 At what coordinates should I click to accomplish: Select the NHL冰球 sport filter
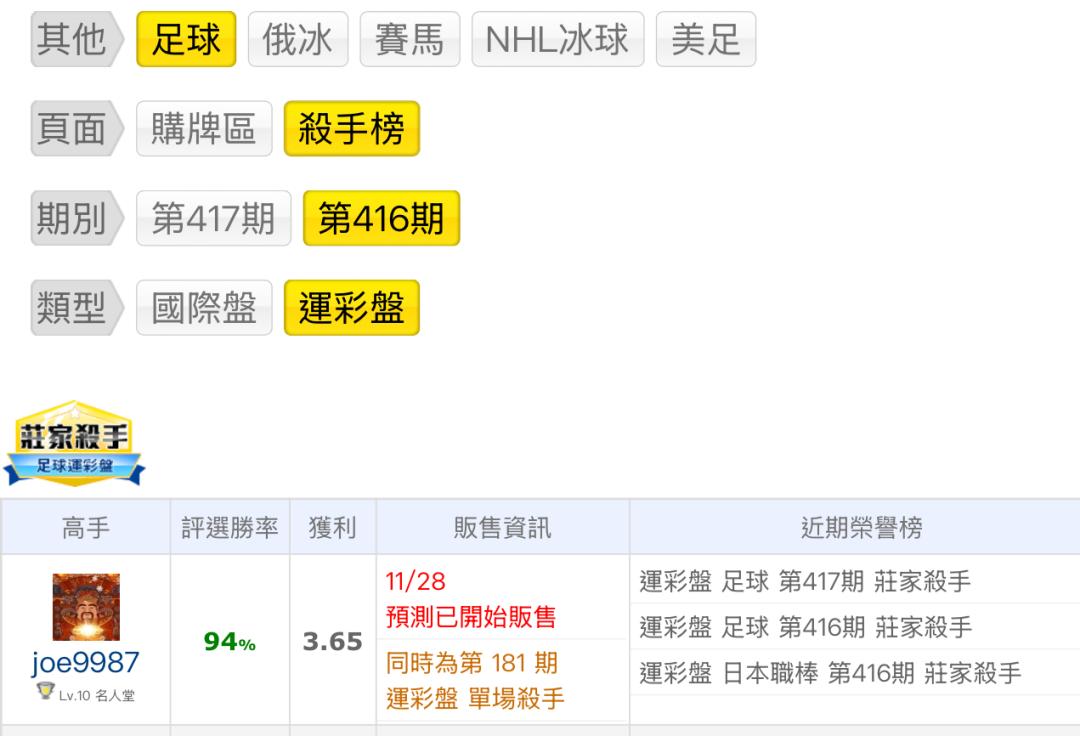[x=557, y=39]
